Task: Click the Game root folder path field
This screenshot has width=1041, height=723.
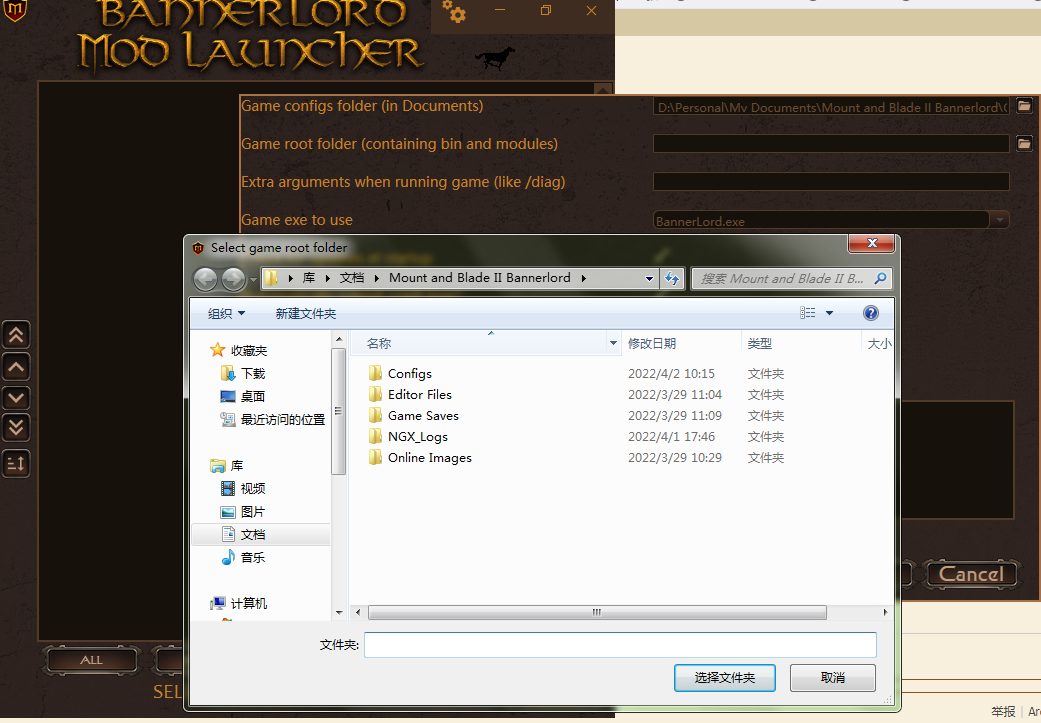Action: 831,143
